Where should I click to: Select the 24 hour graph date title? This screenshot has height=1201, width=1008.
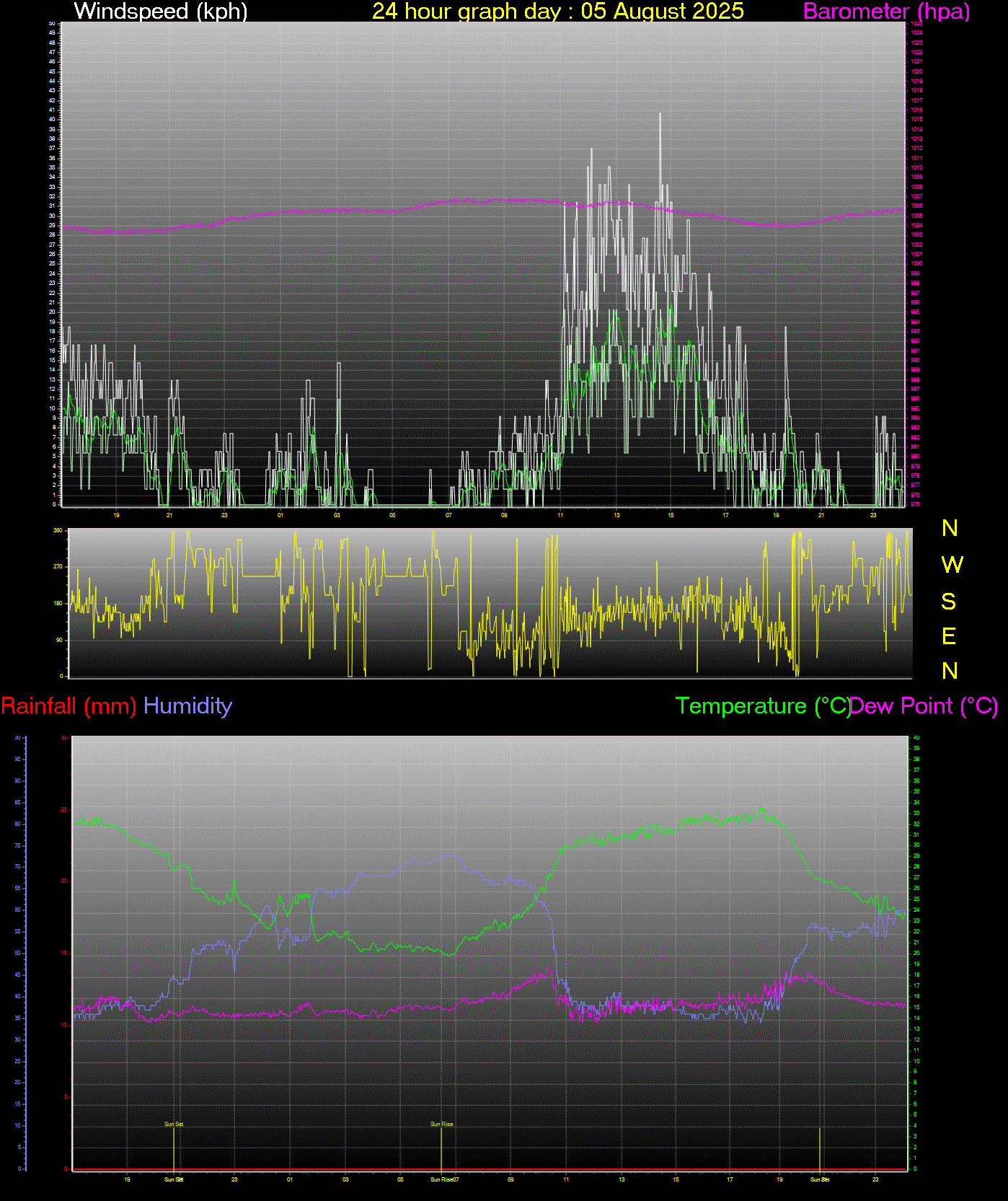coord(557,12)
